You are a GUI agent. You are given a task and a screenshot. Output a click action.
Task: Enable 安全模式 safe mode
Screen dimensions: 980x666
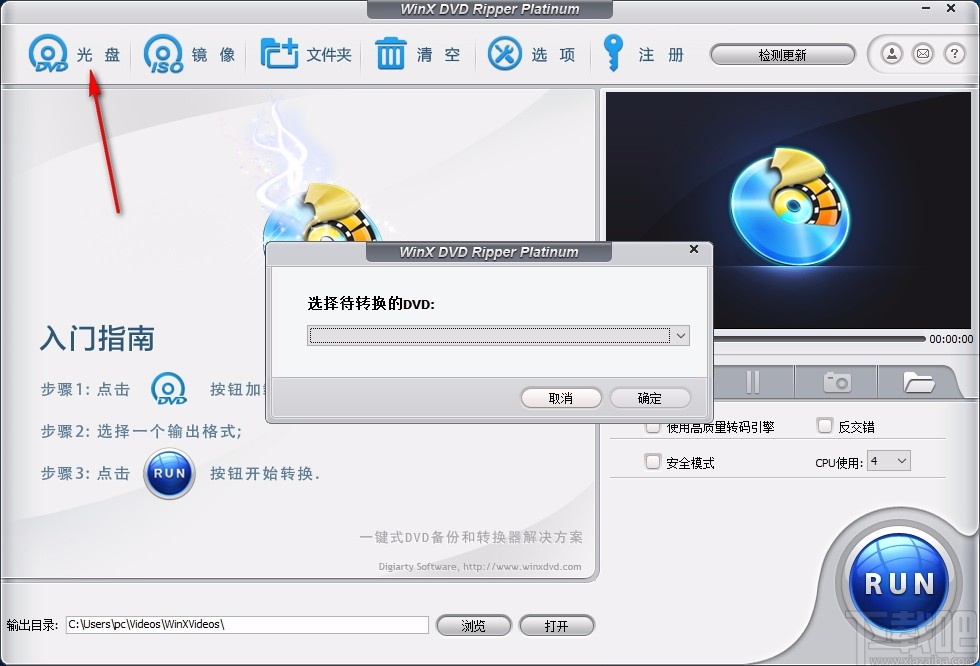(651, 462)
